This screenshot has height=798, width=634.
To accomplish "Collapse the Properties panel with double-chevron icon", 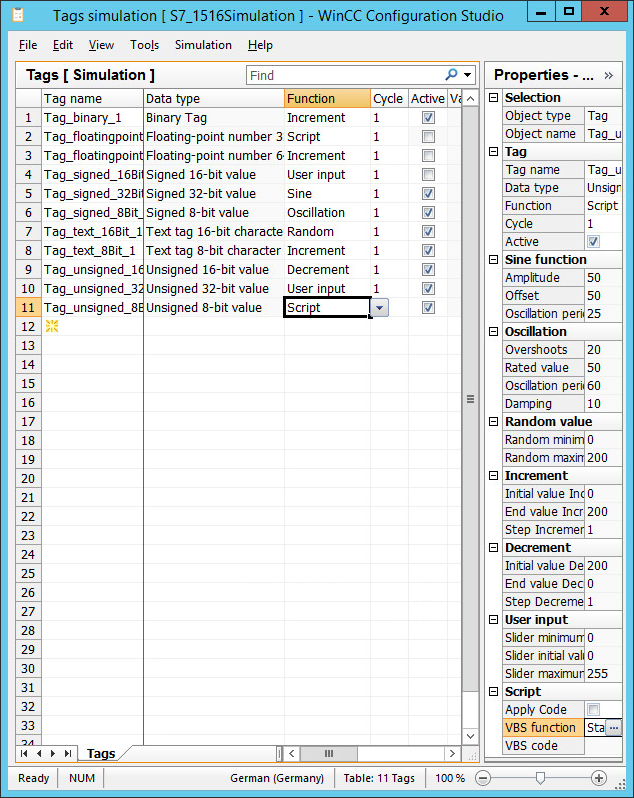I will point(609,75).
